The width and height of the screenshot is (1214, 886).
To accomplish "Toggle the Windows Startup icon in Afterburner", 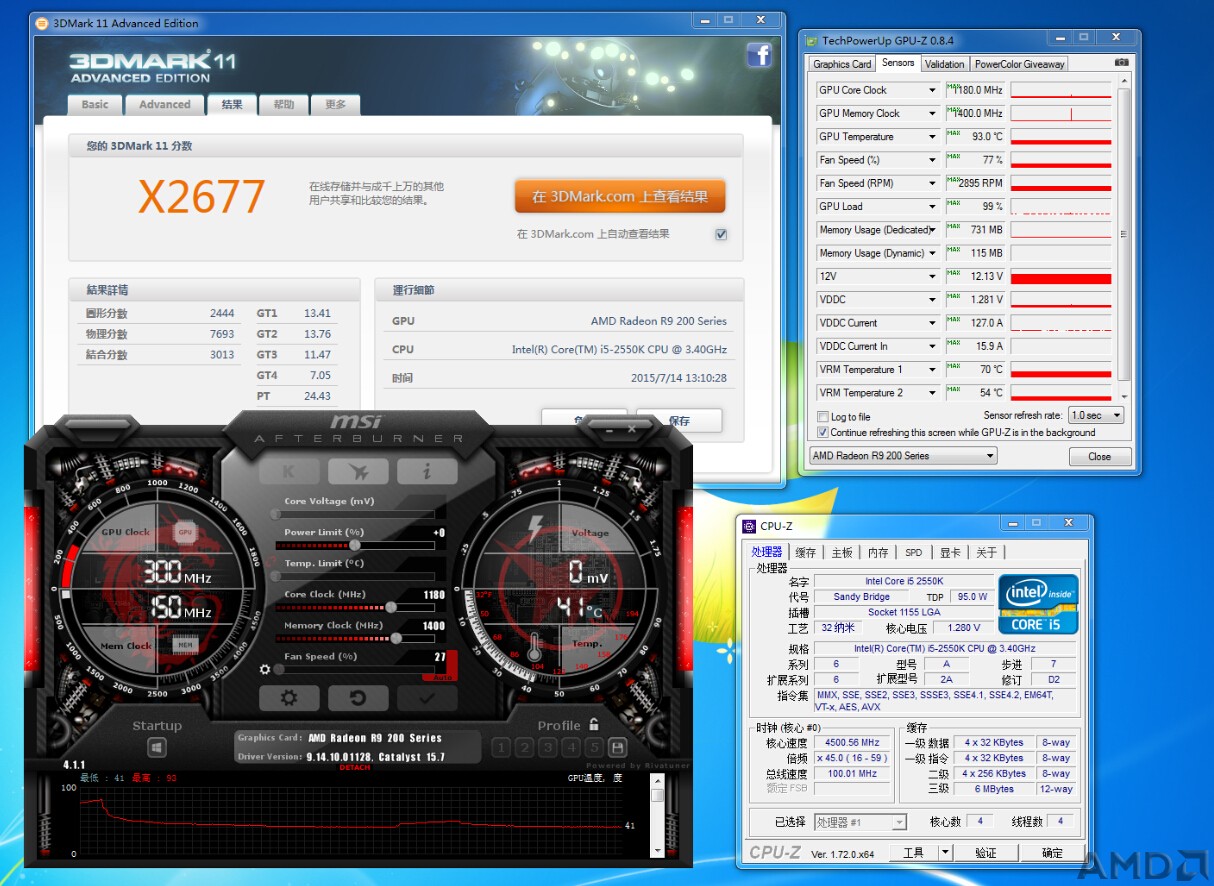I will pos(157,747).
